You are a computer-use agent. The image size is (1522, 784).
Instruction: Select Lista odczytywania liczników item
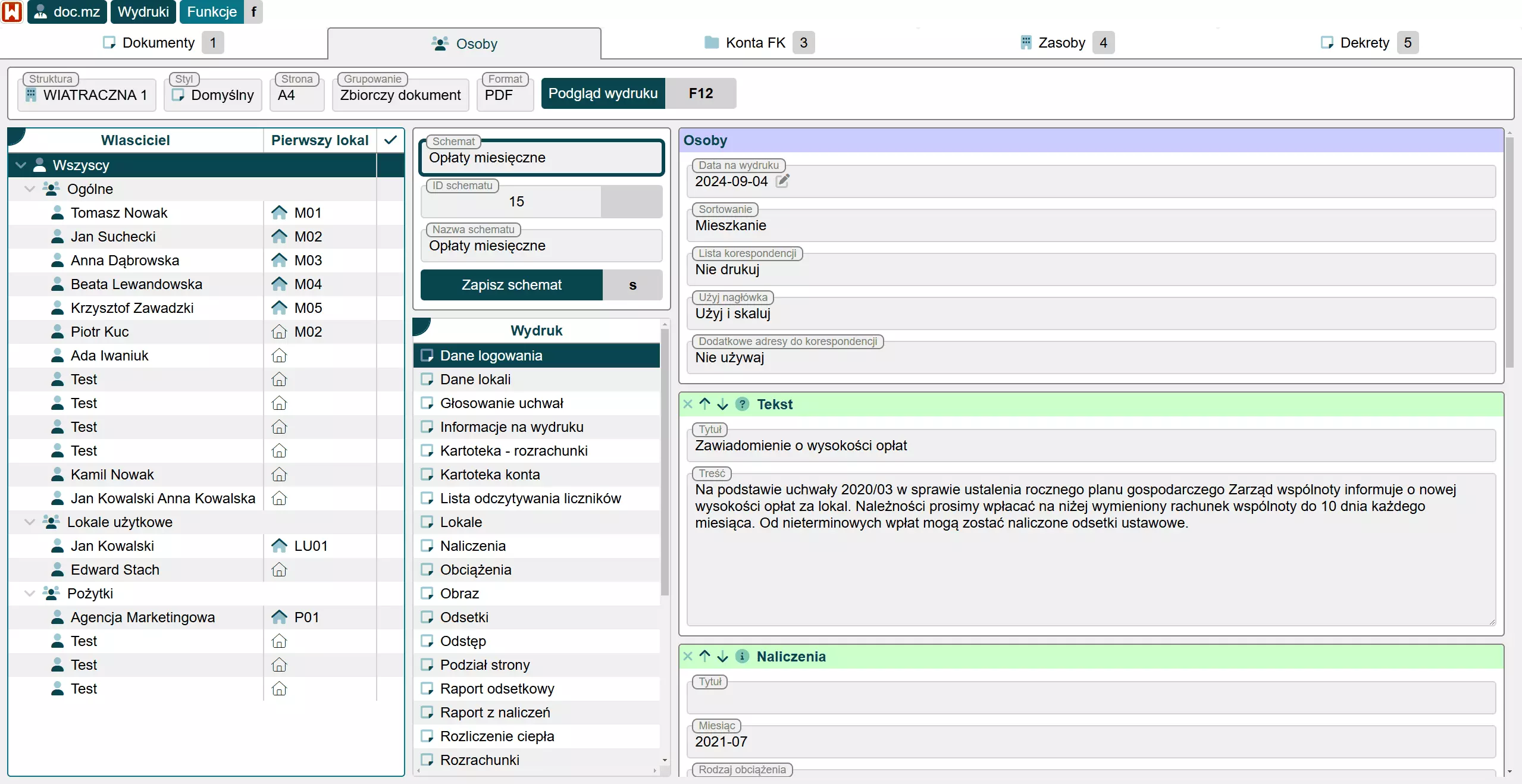click(536, 498)
